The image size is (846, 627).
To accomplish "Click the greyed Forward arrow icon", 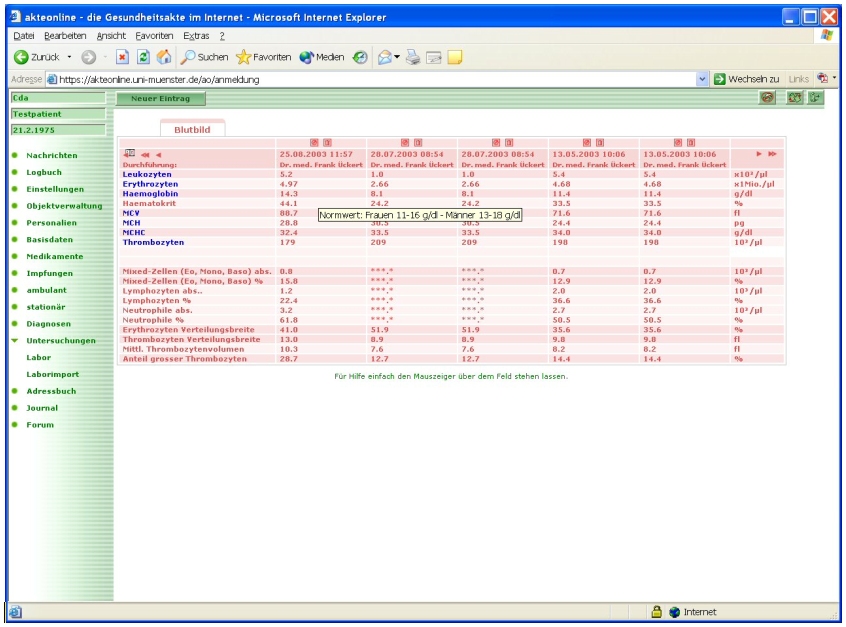I will (88, 57).
